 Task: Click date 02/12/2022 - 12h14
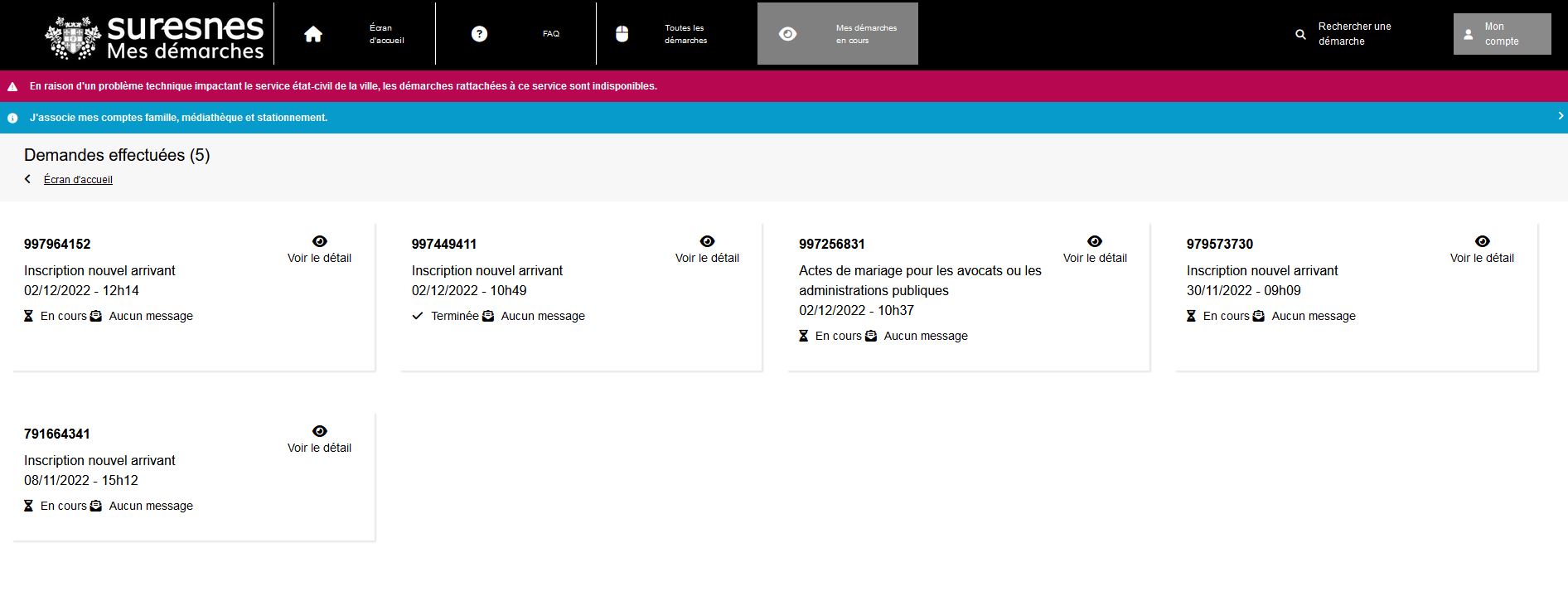[81, 290]
